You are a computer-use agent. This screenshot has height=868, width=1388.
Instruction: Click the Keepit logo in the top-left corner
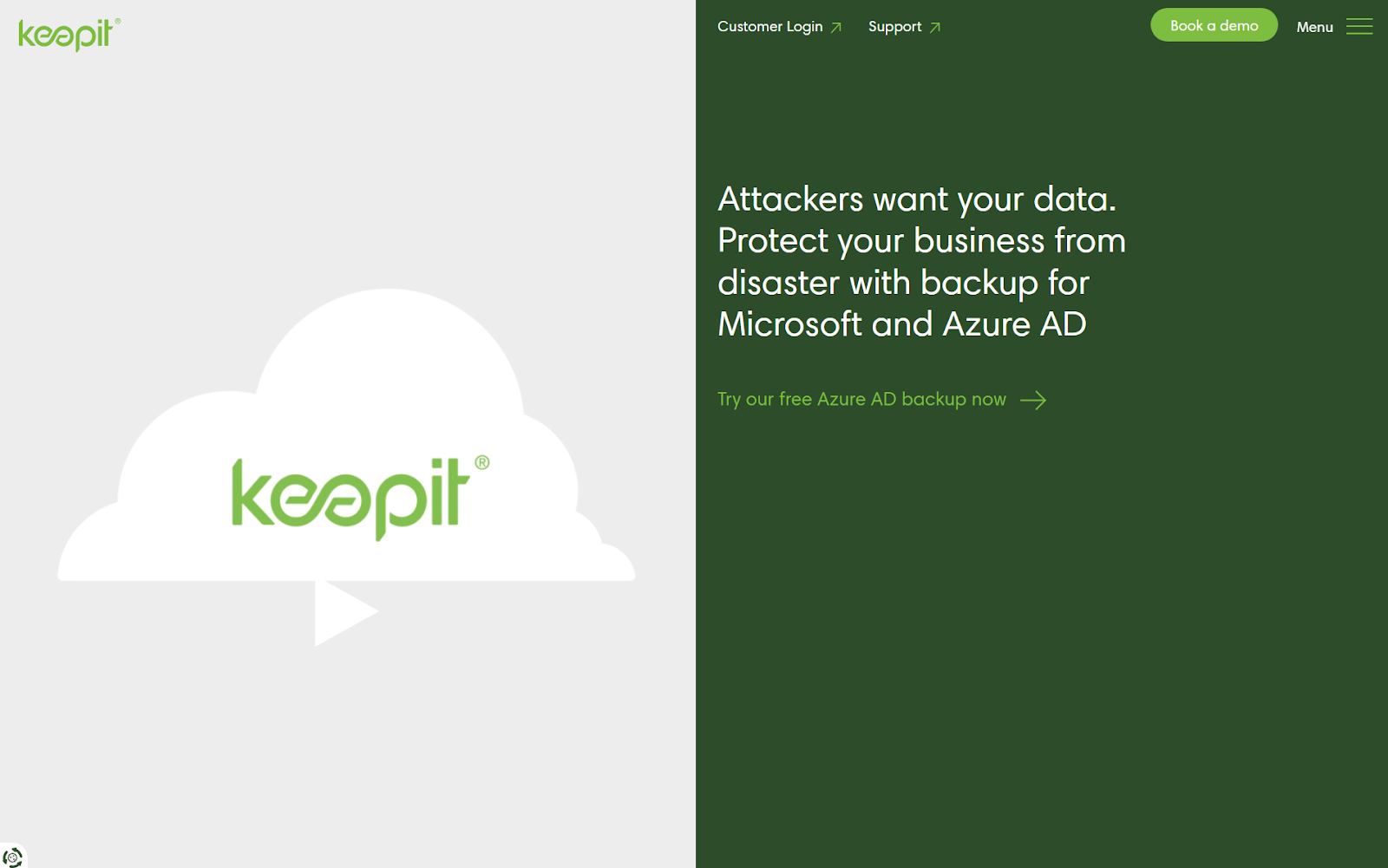click(x=68, y=34)
